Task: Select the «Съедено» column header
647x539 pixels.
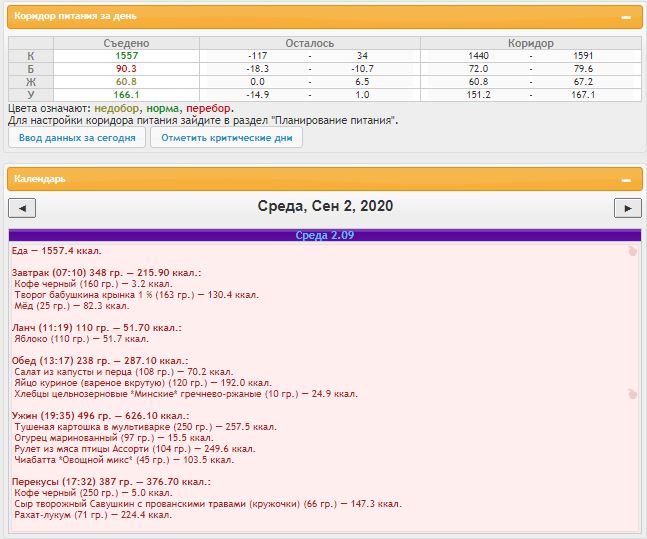Action: [x=126, y=43]
